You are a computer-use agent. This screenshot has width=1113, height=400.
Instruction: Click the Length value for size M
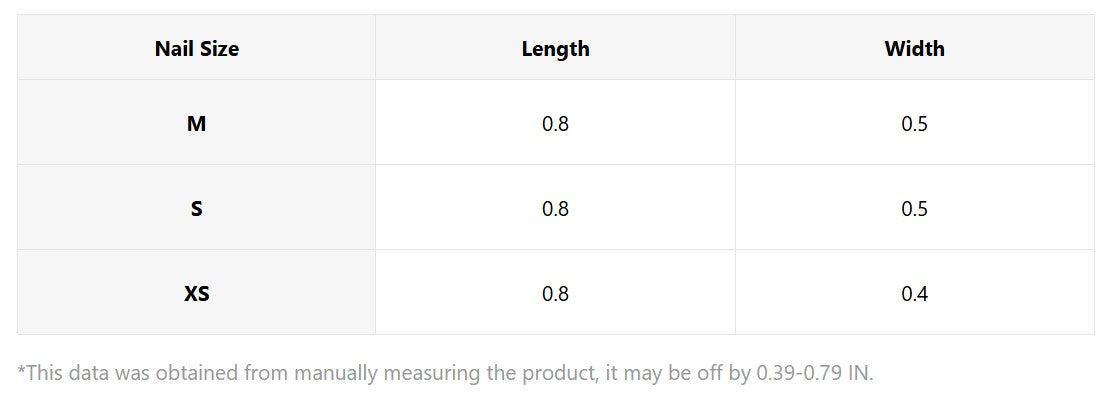(x=555, y=124)
